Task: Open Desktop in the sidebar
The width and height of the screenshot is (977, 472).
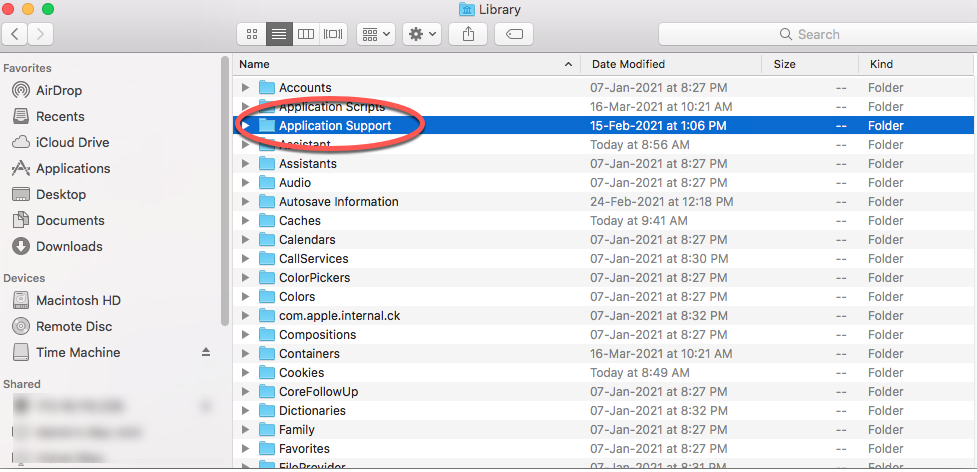Action: pyautogui.click(x=49, y=194)
